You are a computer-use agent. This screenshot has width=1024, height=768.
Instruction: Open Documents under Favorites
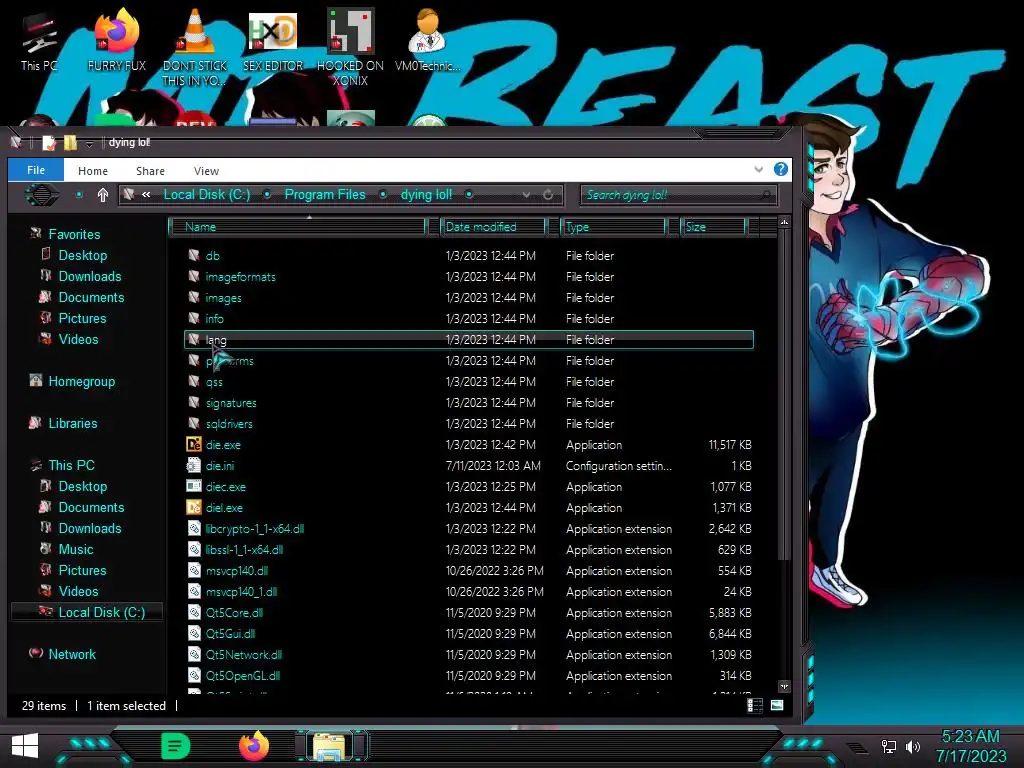click(x=91, y=297)
